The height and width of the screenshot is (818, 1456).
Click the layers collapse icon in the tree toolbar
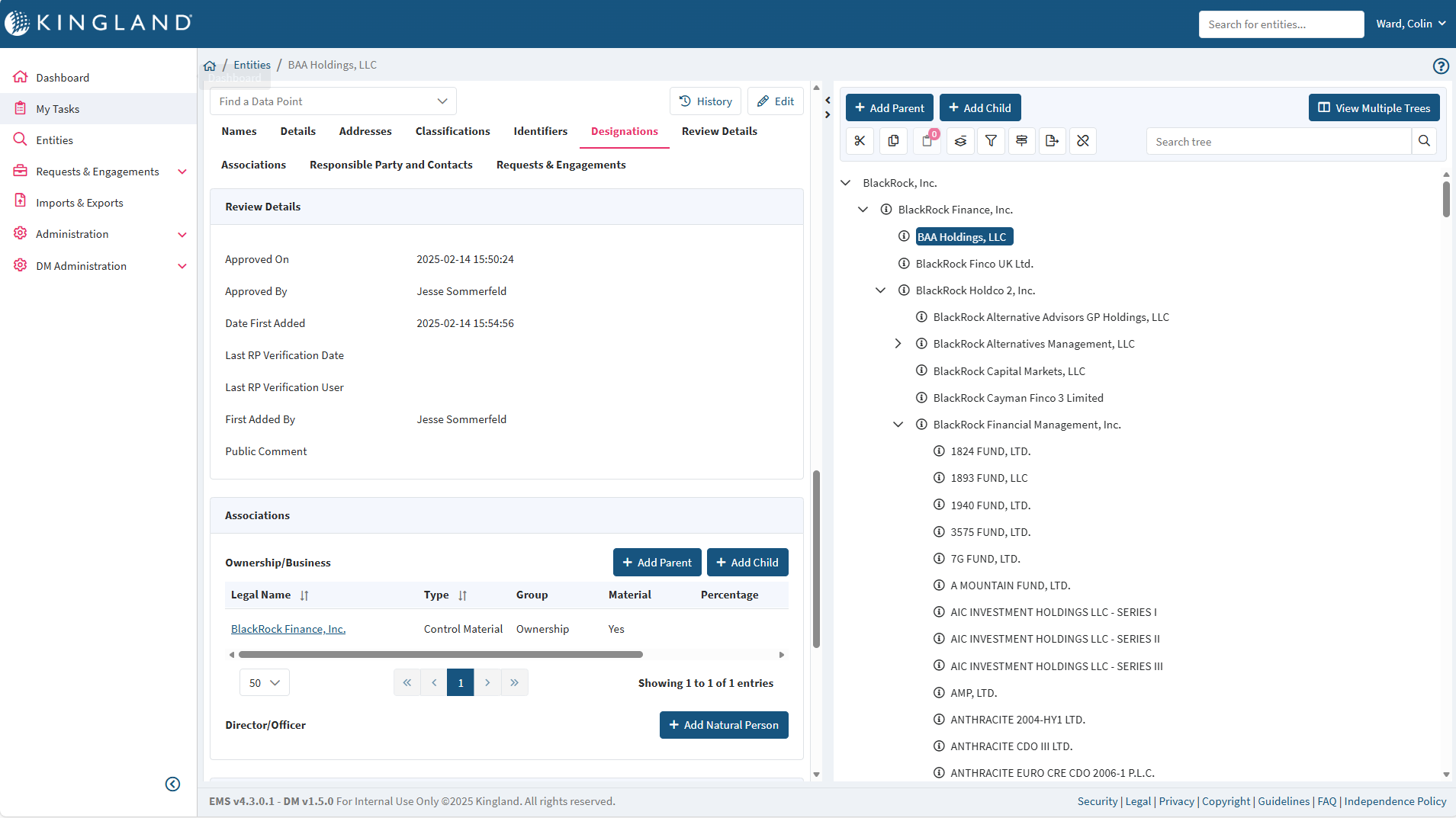pos(960,141)
